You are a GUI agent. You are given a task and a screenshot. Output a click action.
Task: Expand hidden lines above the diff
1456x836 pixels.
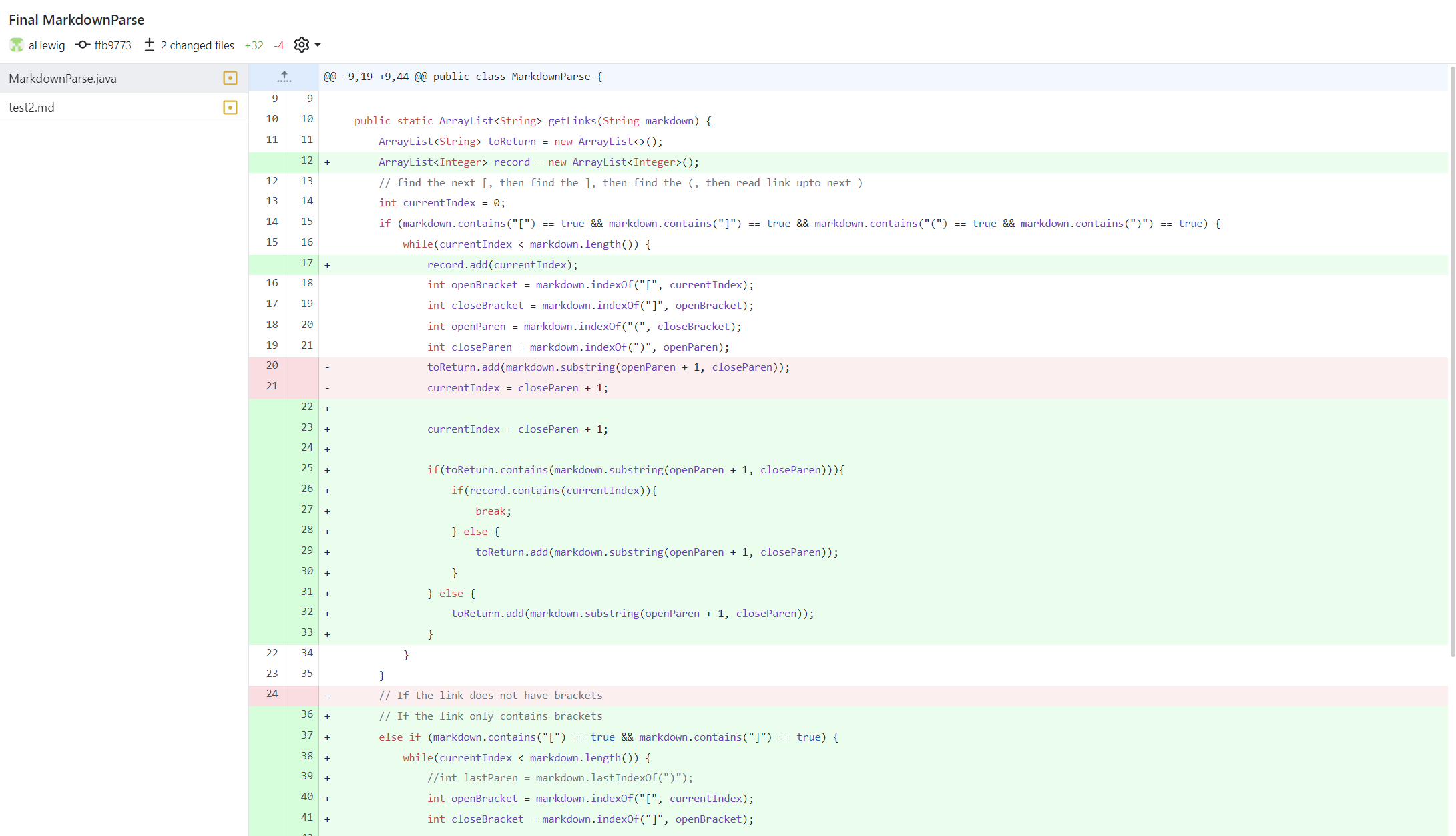284,77
